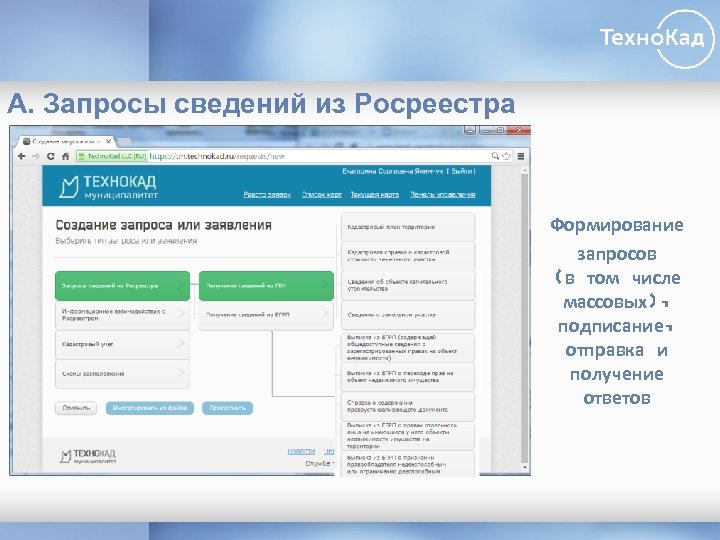Viewport: 720px width, 540px height.
Task: Reload the page with the refresh icon
Action: [x=51, y=156]
